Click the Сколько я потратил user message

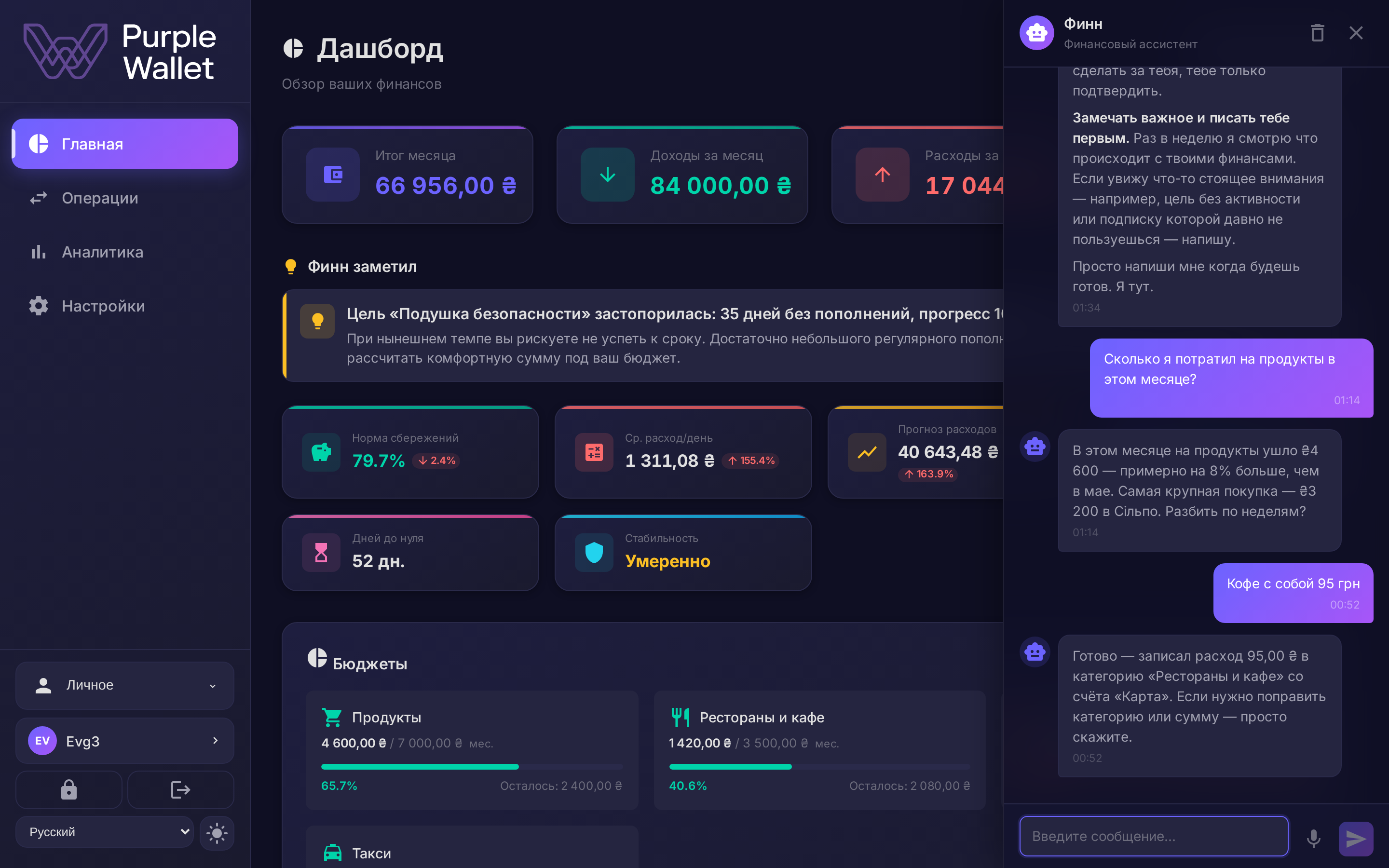1232,378
